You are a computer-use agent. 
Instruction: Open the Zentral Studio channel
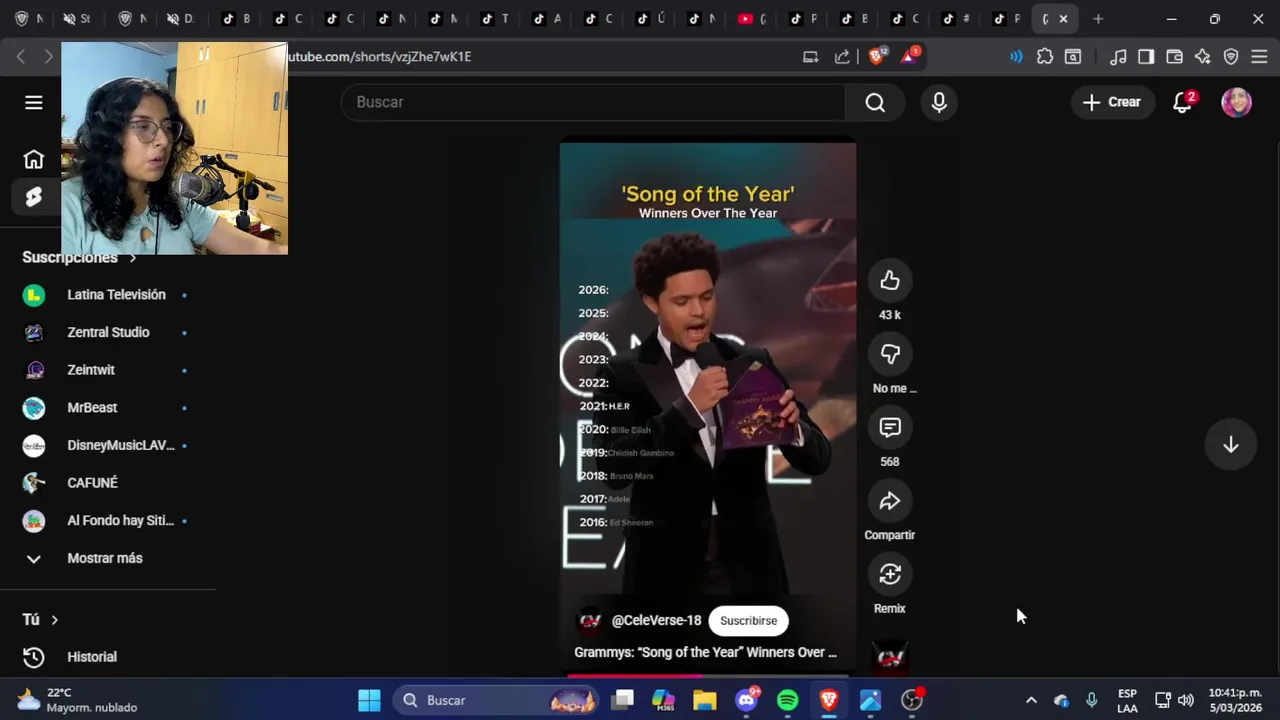106,332
